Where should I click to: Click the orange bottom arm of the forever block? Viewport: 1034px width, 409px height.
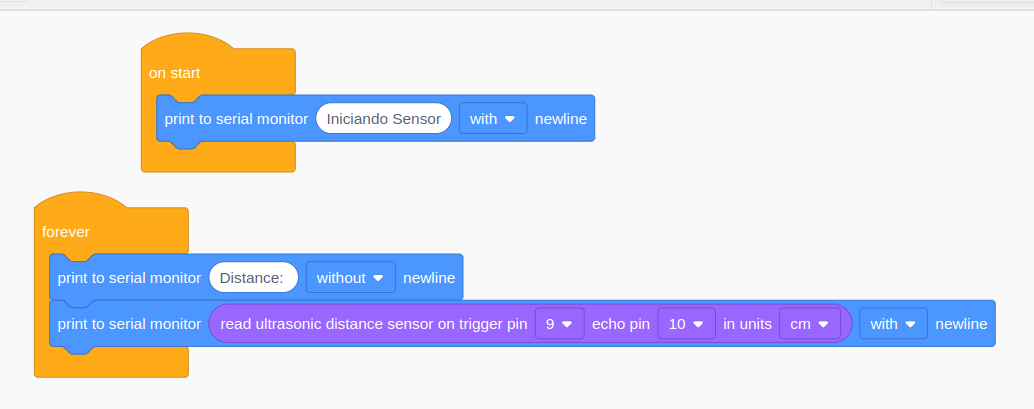[110, 364]
